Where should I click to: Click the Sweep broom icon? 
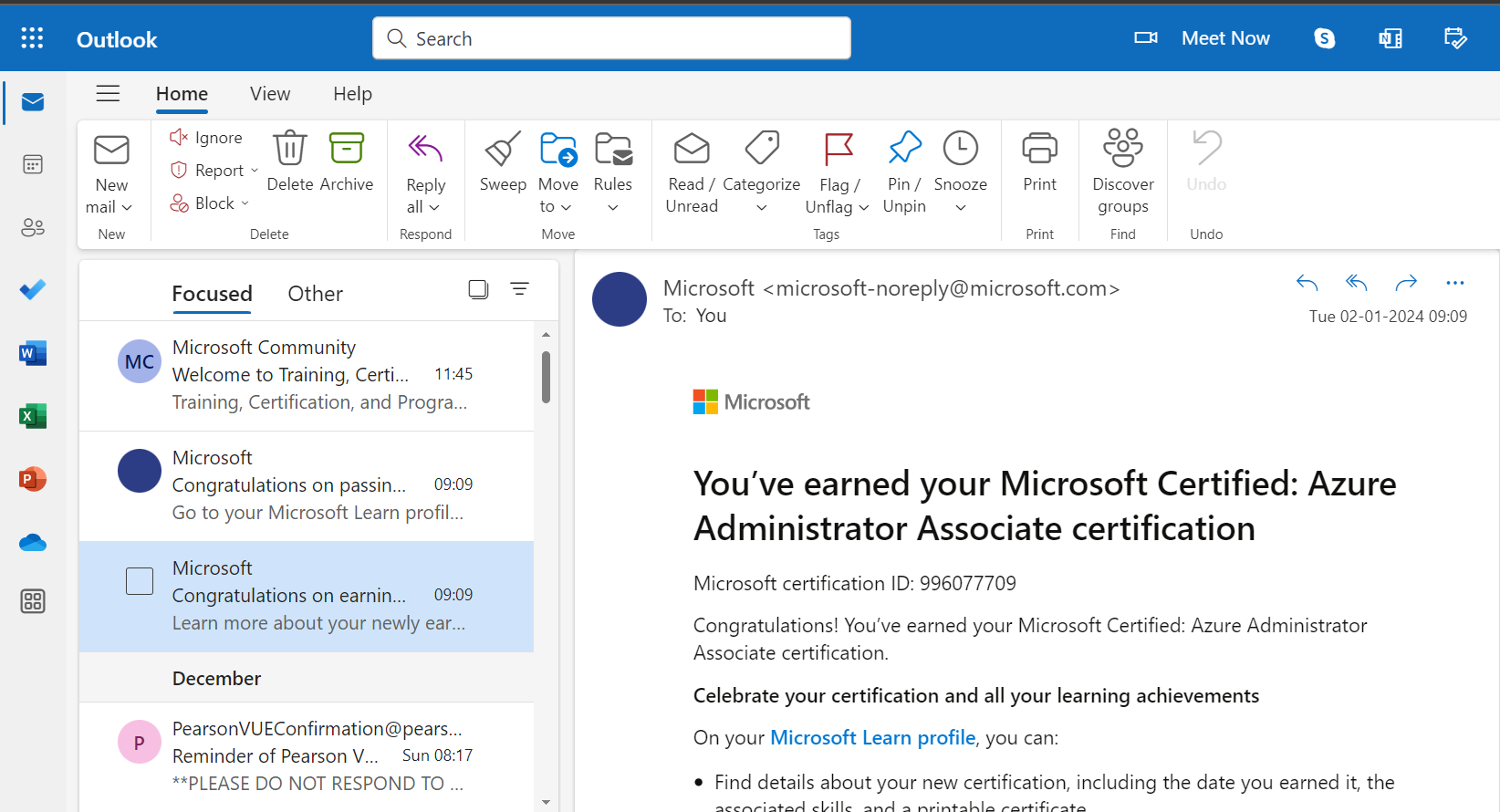(x=503, y=148)
